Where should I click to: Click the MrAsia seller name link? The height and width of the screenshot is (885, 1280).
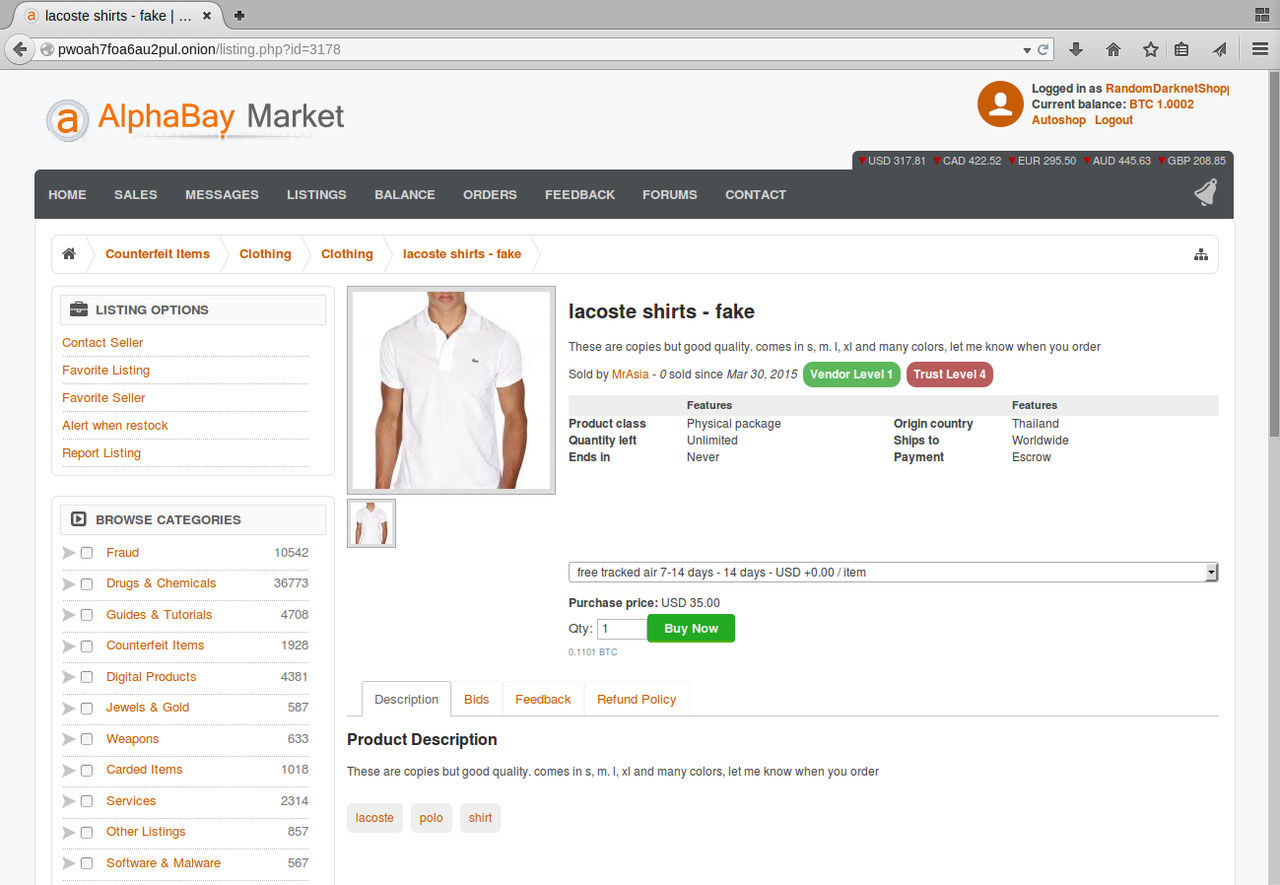point(630,374)
